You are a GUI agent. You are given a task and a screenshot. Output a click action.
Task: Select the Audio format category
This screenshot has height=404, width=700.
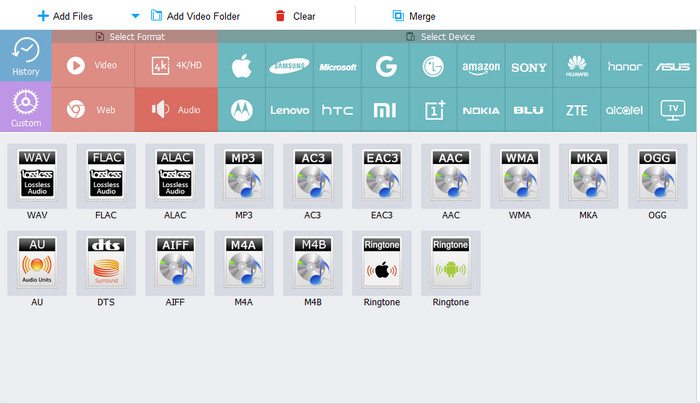[176, 109]
